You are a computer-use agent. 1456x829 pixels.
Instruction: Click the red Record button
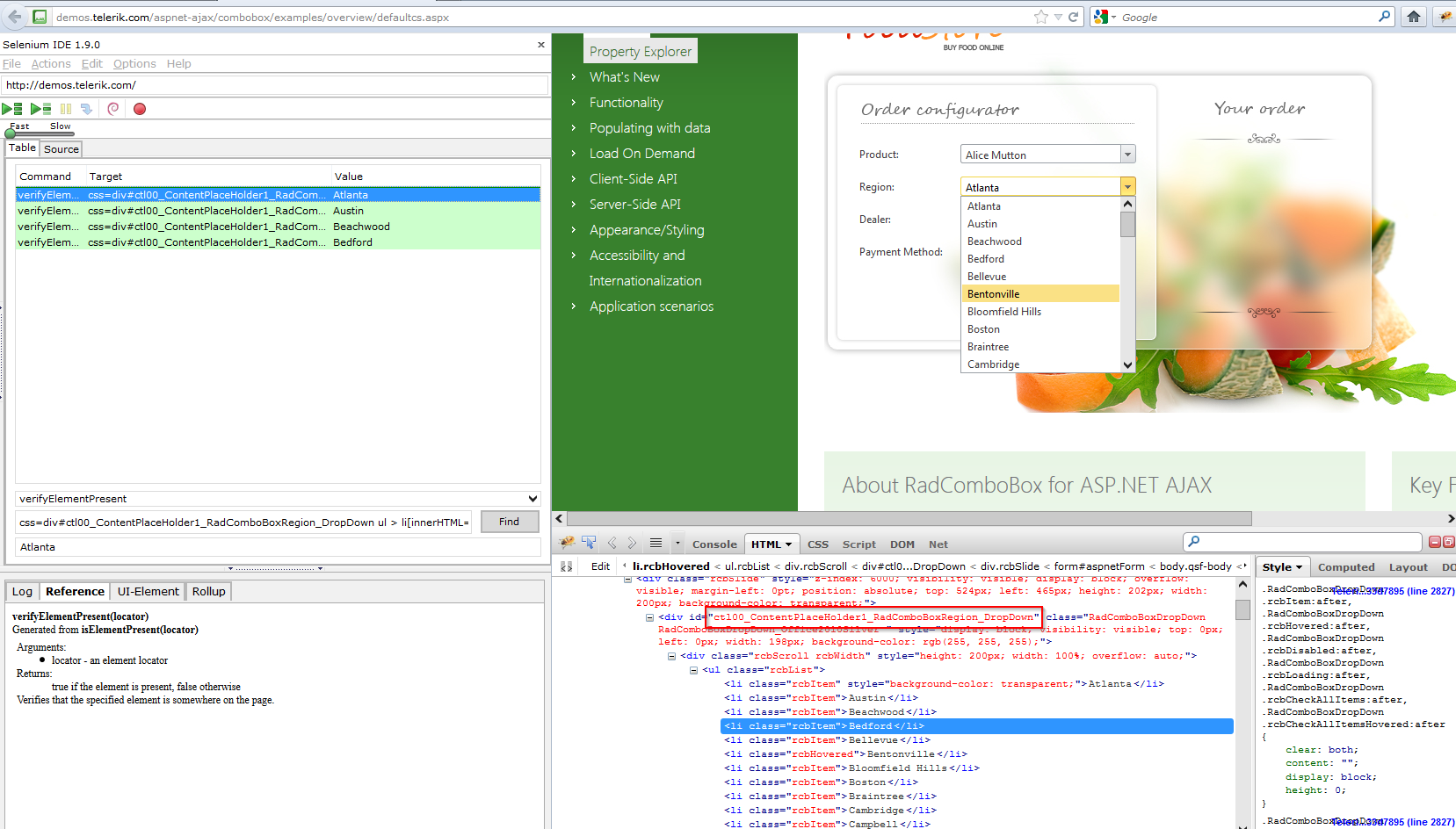(x=140, y=109)
